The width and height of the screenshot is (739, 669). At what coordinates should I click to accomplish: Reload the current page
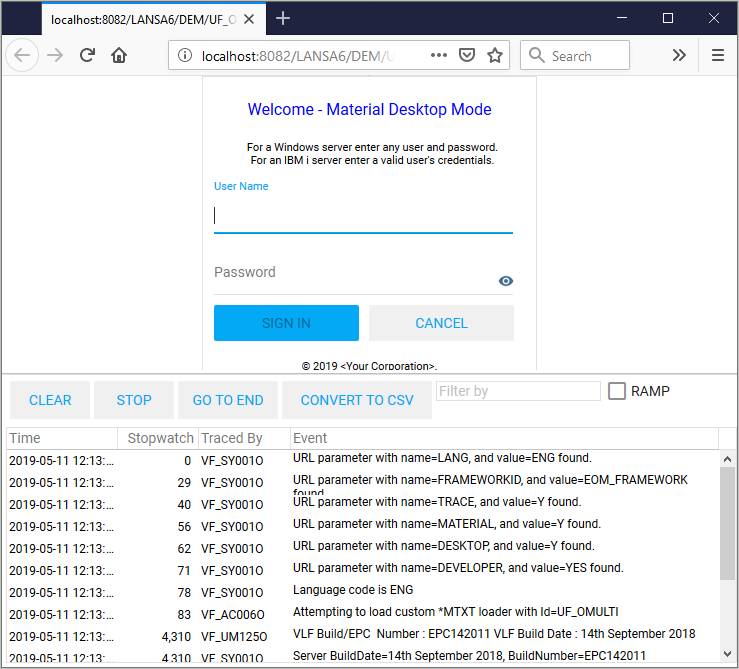tap(87, 56)
